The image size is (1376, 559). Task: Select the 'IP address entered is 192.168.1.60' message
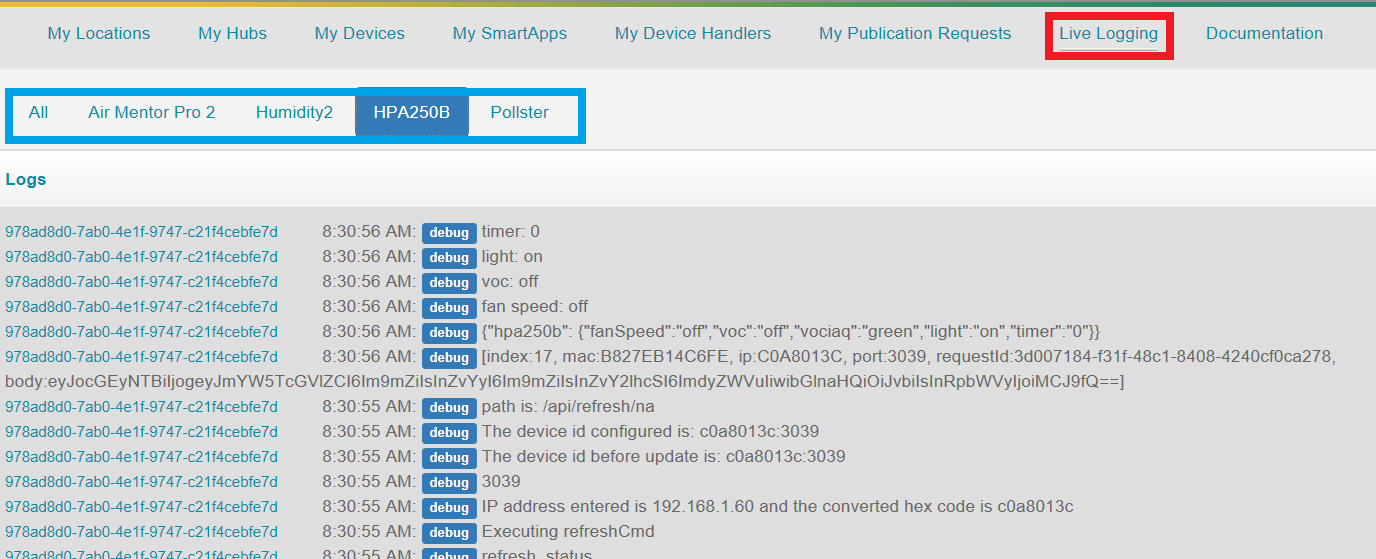(x=777, y=507)
